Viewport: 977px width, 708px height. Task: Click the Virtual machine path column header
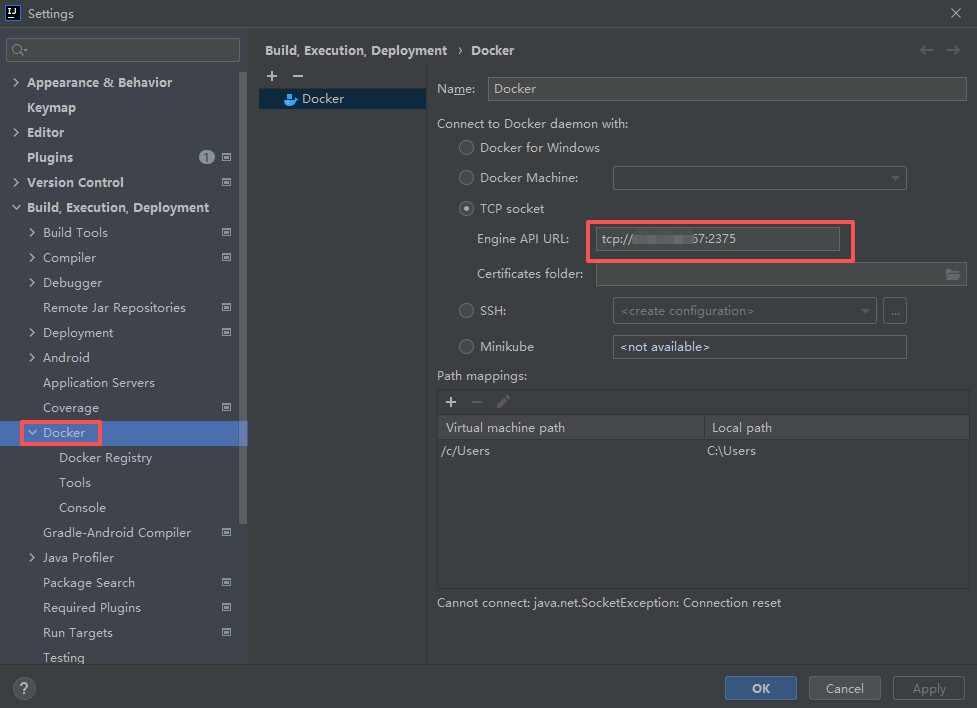[571, 428]
